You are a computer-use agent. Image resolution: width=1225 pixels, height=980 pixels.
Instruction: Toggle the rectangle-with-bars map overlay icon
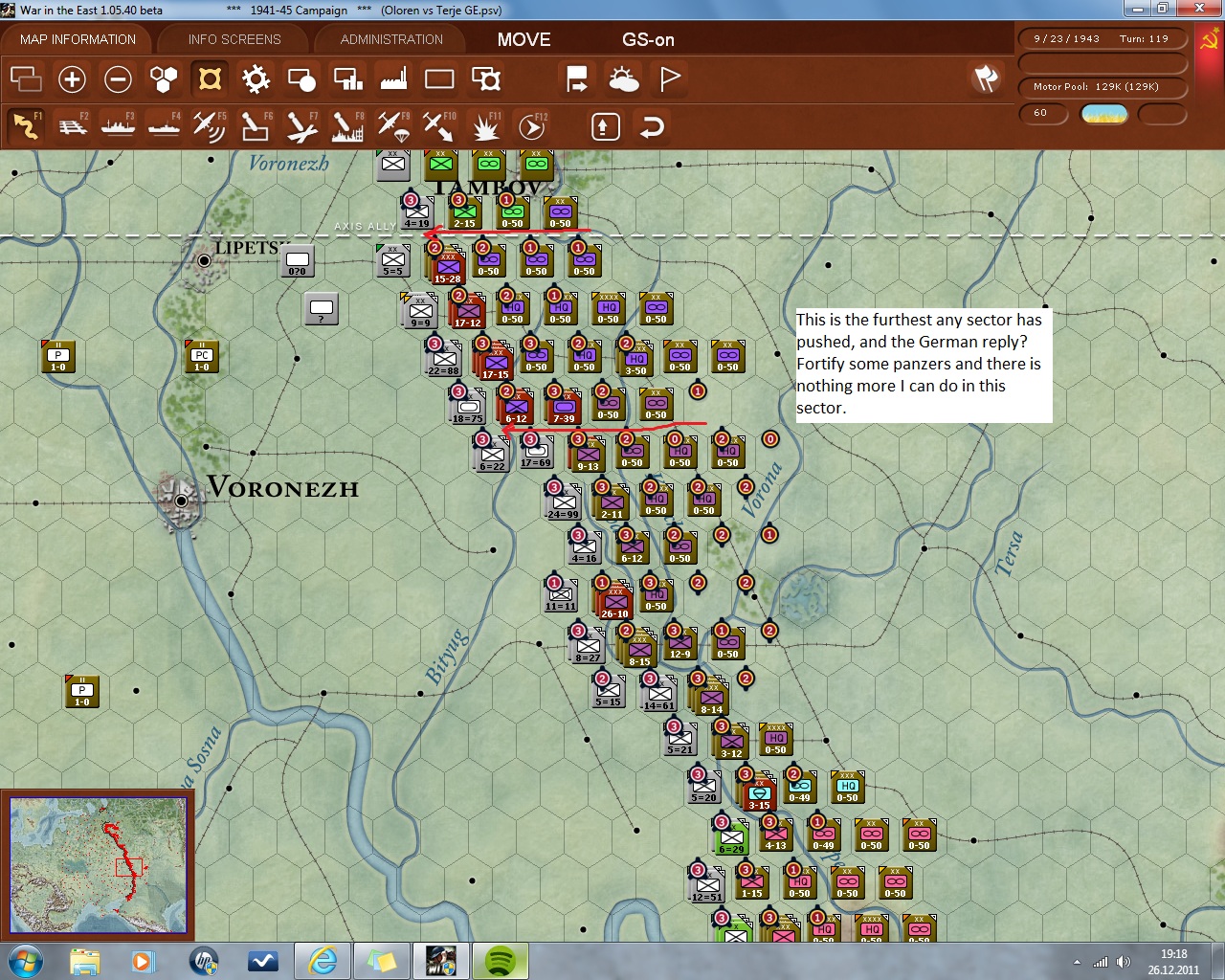[347, 78]
